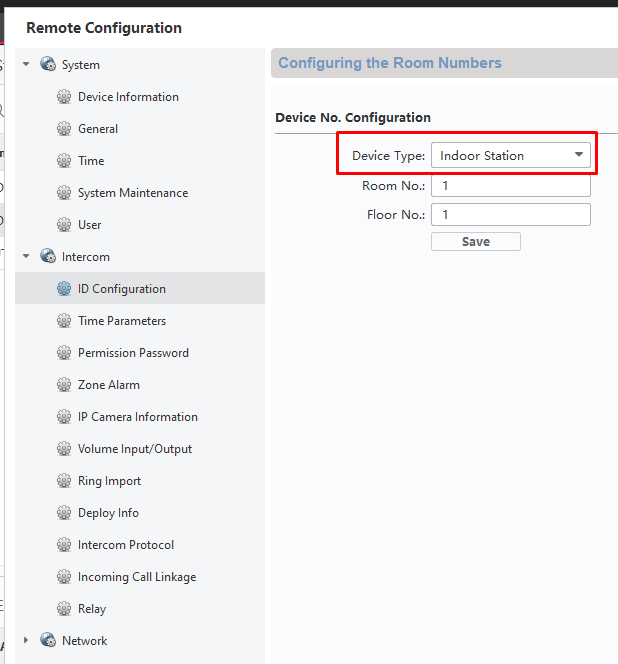Focus the Floor No. input field
The image size is (618, 664).
click(511, 215)
